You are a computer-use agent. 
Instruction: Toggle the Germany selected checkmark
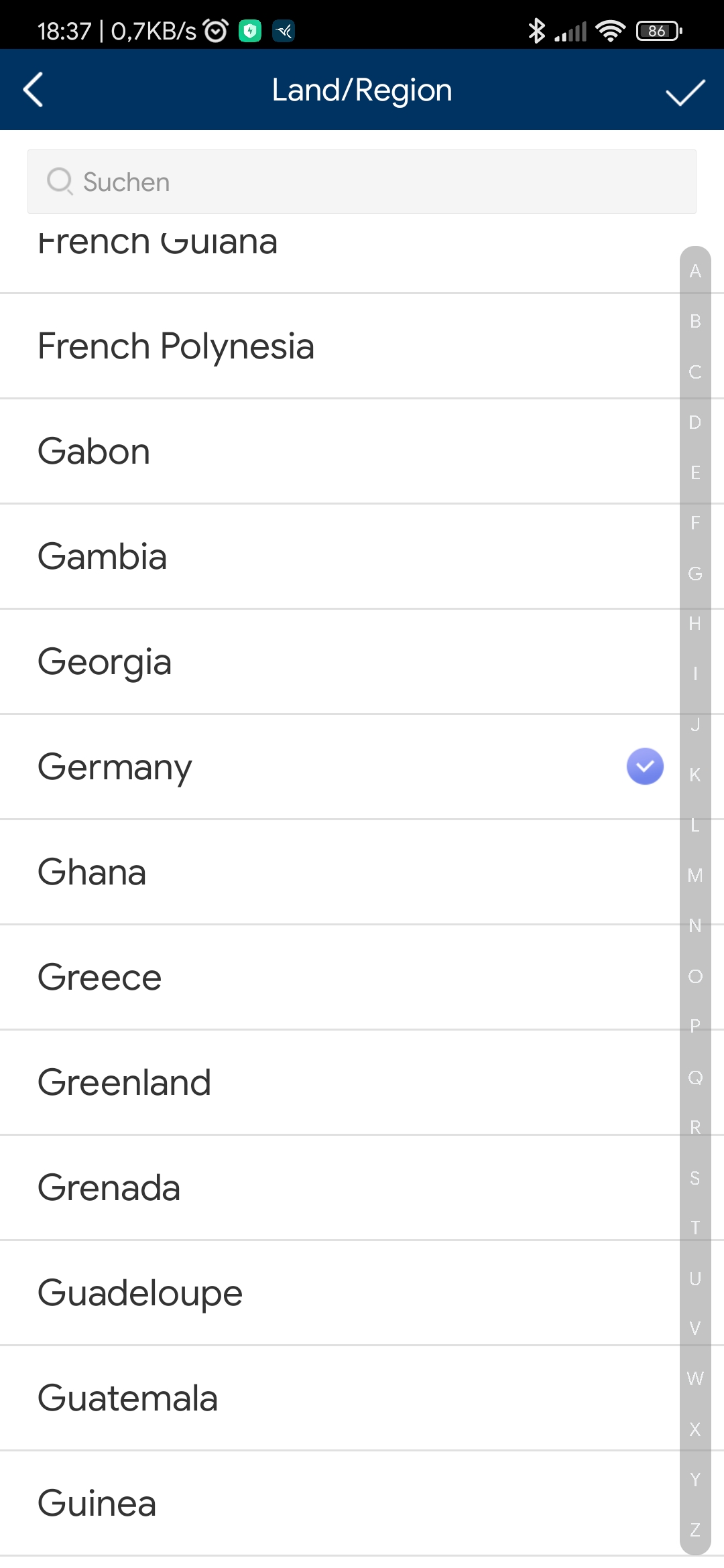[x=645, y=766]
